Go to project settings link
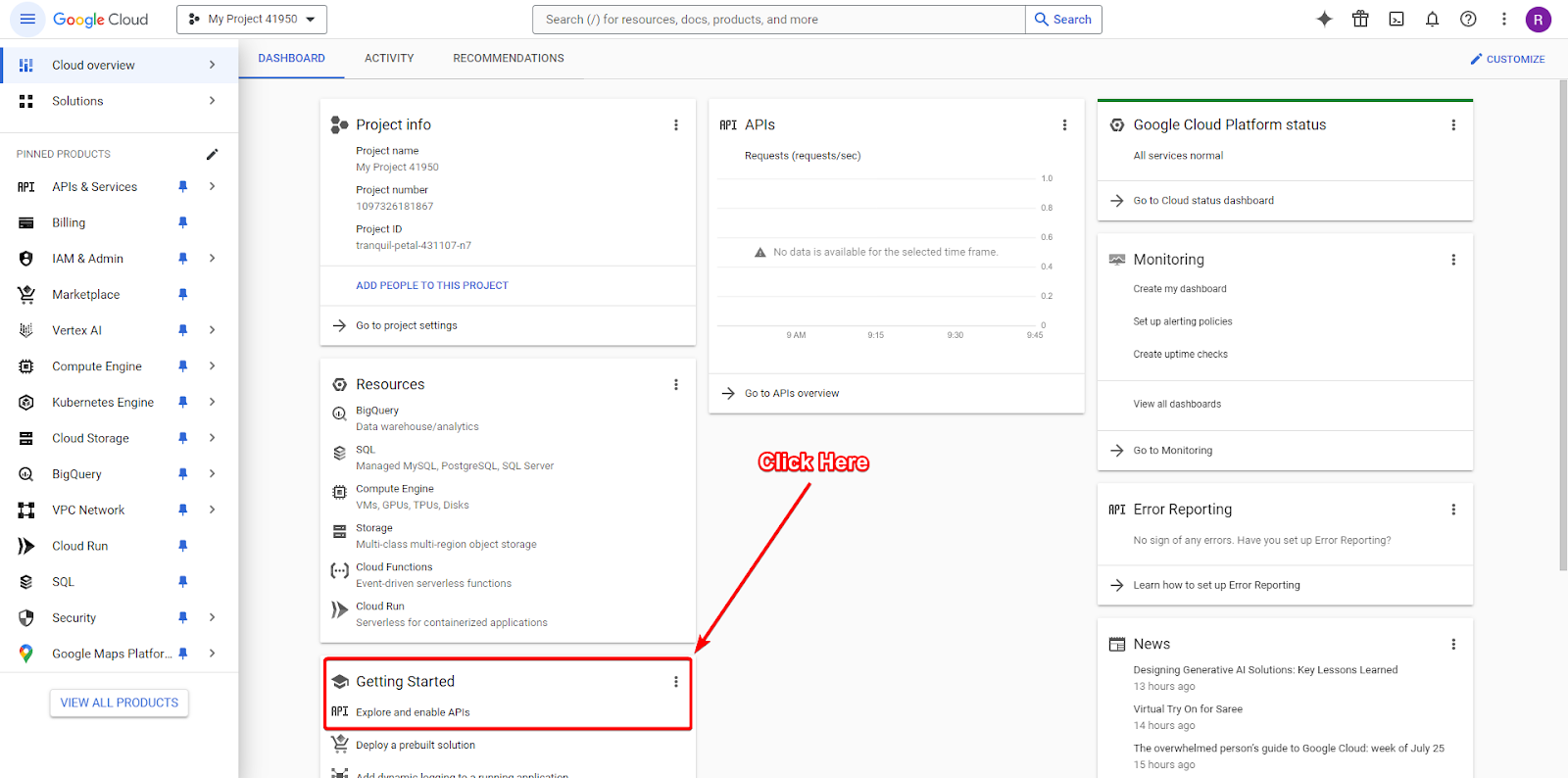Viewport: 1568px width, 778px height. [407, 325]
